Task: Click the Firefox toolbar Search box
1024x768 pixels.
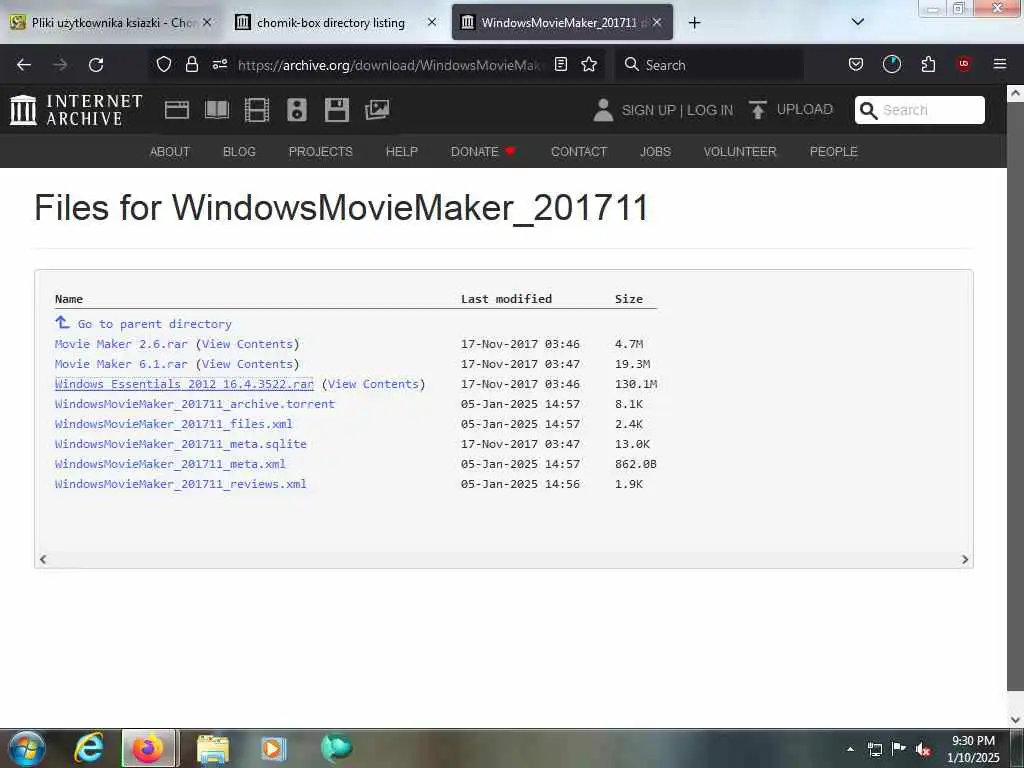Action: pyautogui.click(x=710, y=65)
